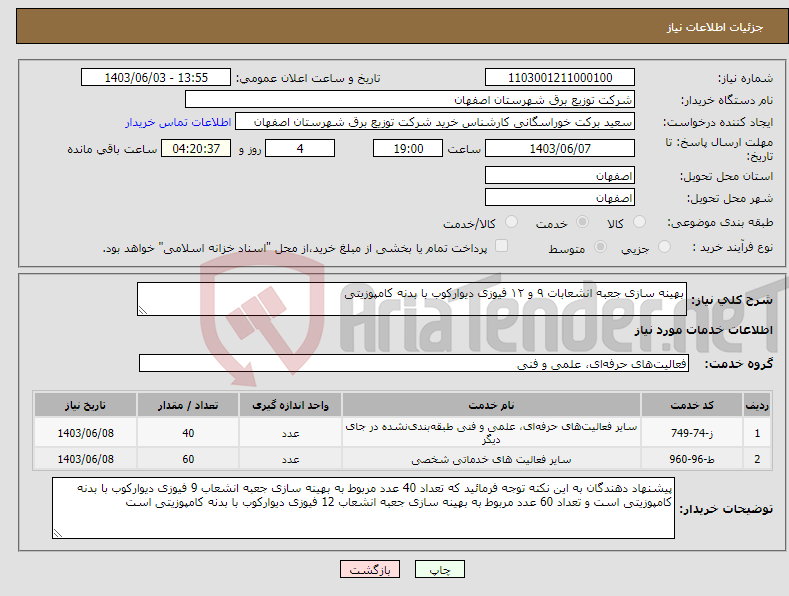Click the سایر فعالیت‌های حرفه‌ای service name cell
Screen dimensions: 789x596
click(491, 433)
